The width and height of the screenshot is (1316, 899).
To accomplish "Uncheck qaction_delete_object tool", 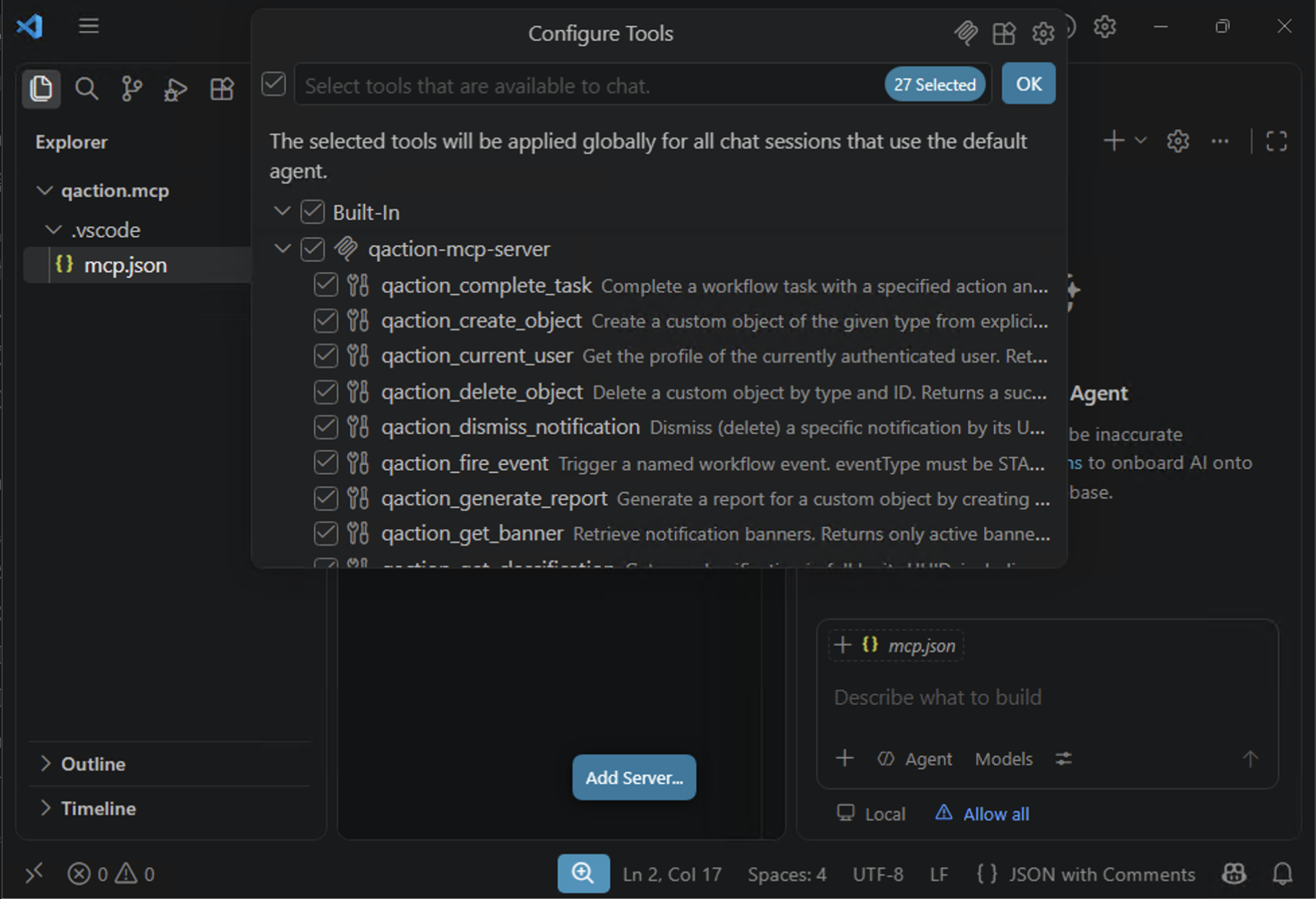I will (x=326, y=392).
